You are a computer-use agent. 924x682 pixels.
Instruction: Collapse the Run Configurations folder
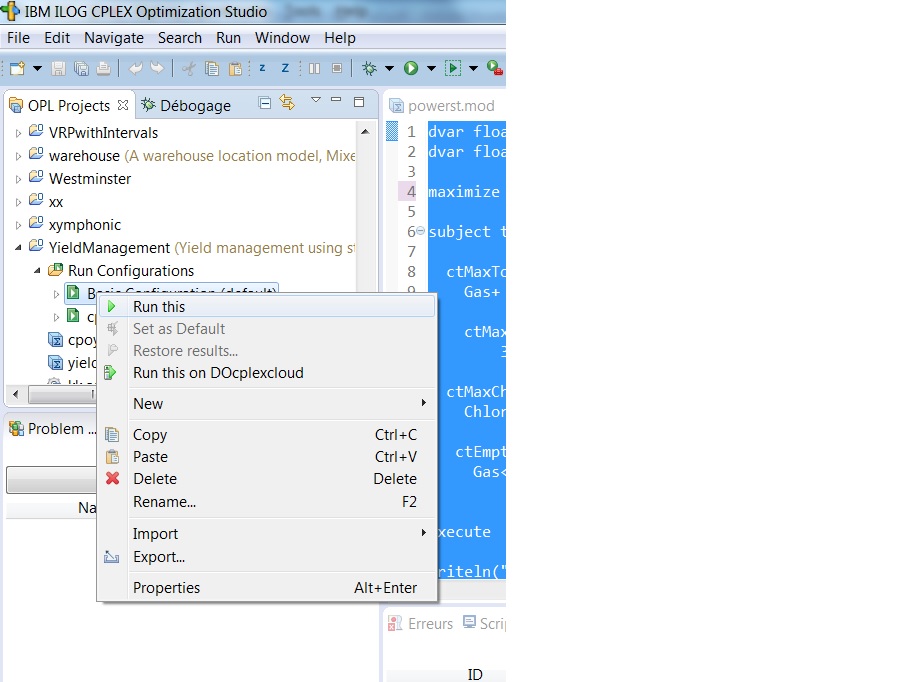tap(37, 271)
